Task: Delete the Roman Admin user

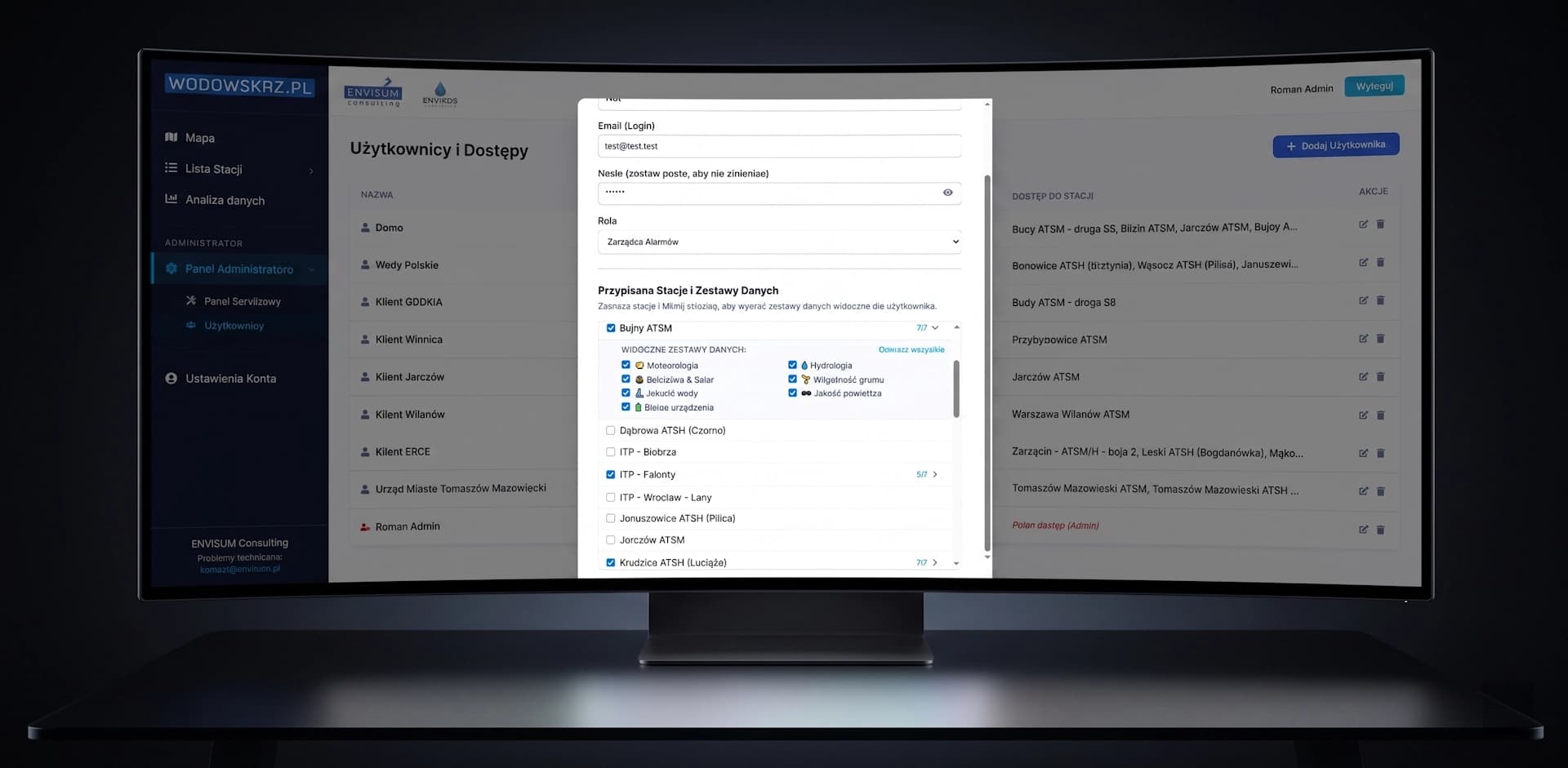Action: (1380, 530)
